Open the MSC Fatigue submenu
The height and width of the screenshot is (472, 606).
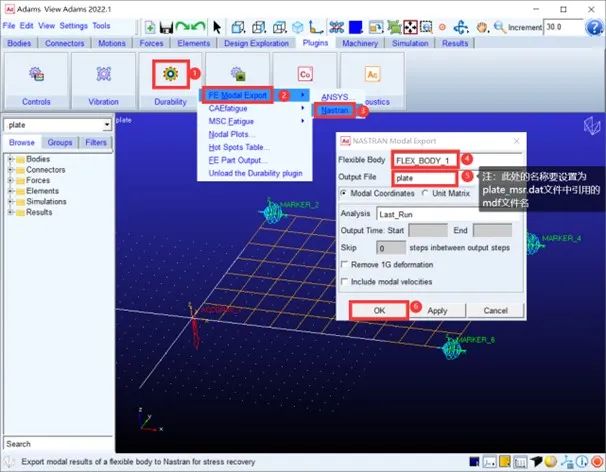[255, 121]
